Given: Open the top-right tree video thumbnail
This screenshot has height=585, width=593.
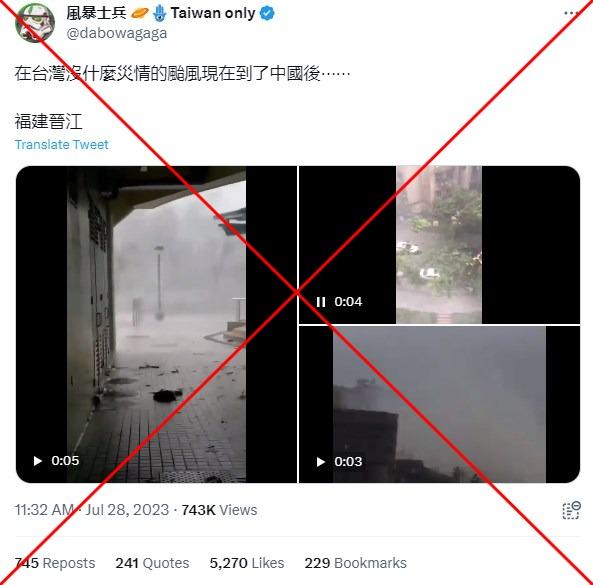Looking at the screenshot, I should [x=439, y=245].
